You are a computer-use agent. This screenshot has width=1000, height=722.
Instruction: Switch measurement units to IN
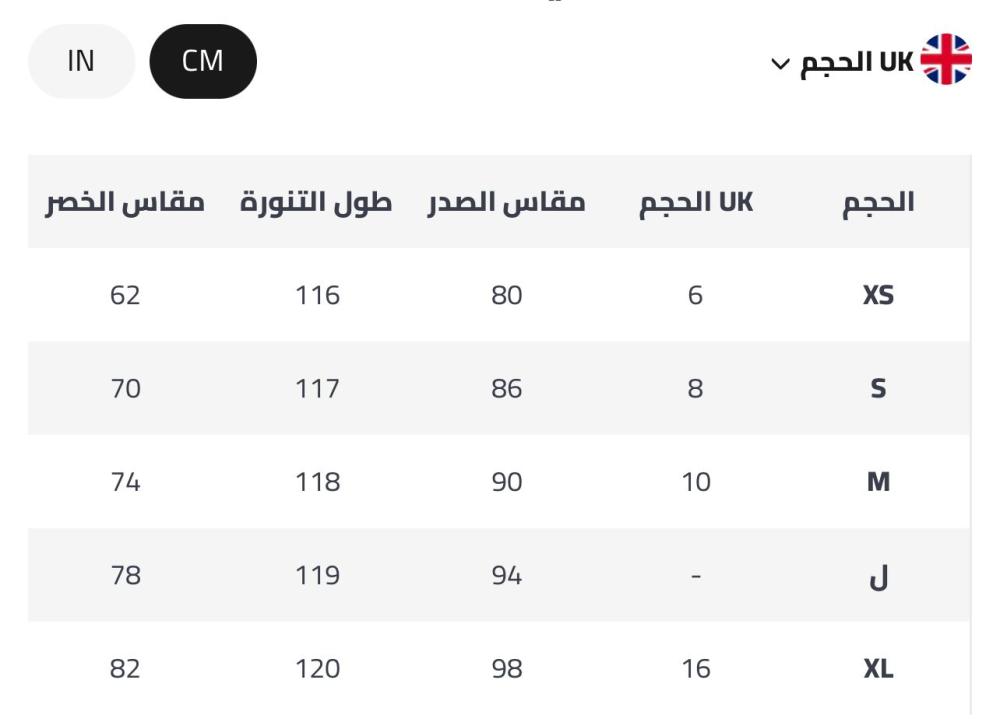tap(81, 61)
